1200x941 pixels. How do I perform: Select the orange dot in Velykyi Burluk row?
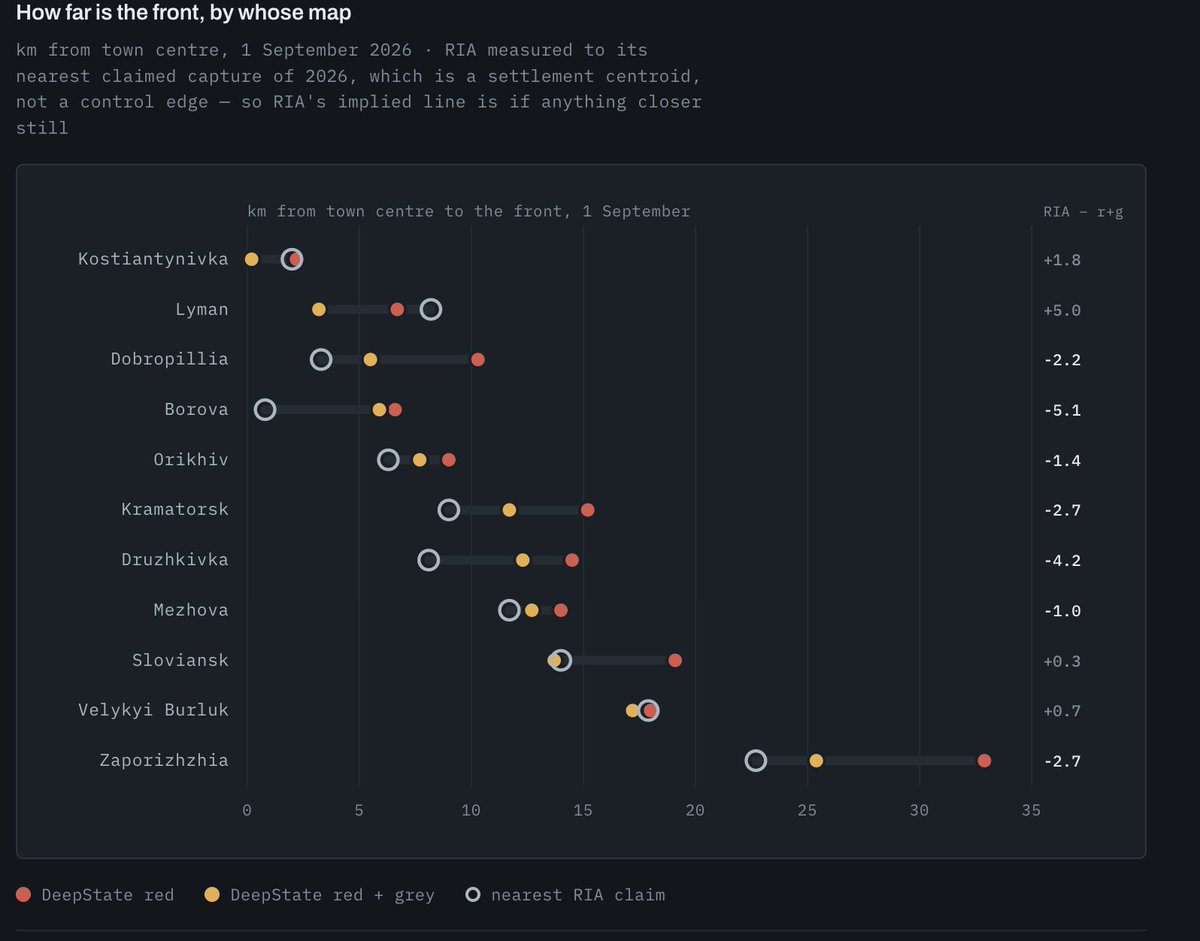coord(632,710)
